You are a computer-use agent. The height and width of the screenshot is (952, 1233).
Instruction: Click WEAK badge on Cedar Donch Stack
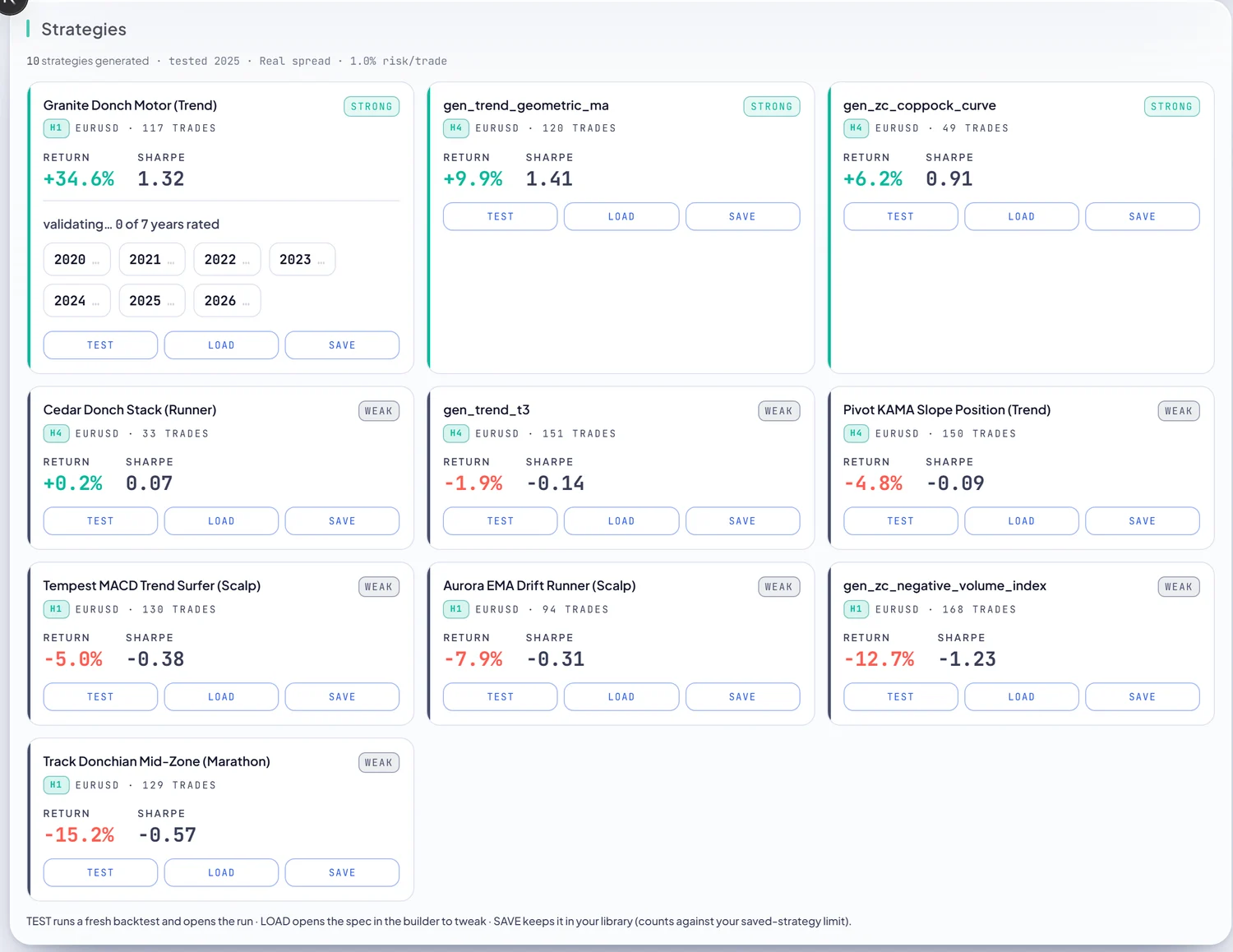(379, 411)
